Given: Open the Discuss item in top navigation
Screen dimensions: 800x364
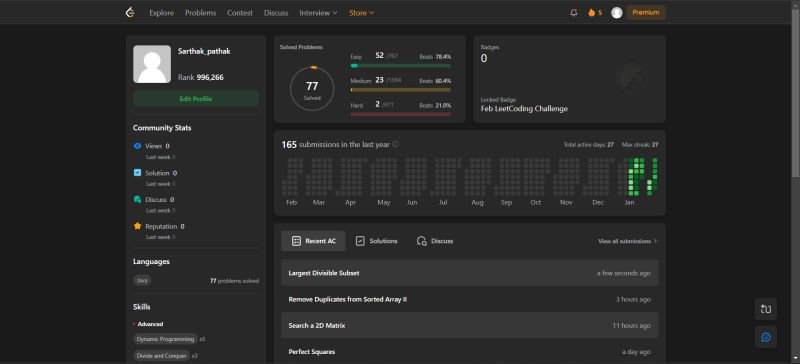Looking at the screenshot, I should click(276, 13).
